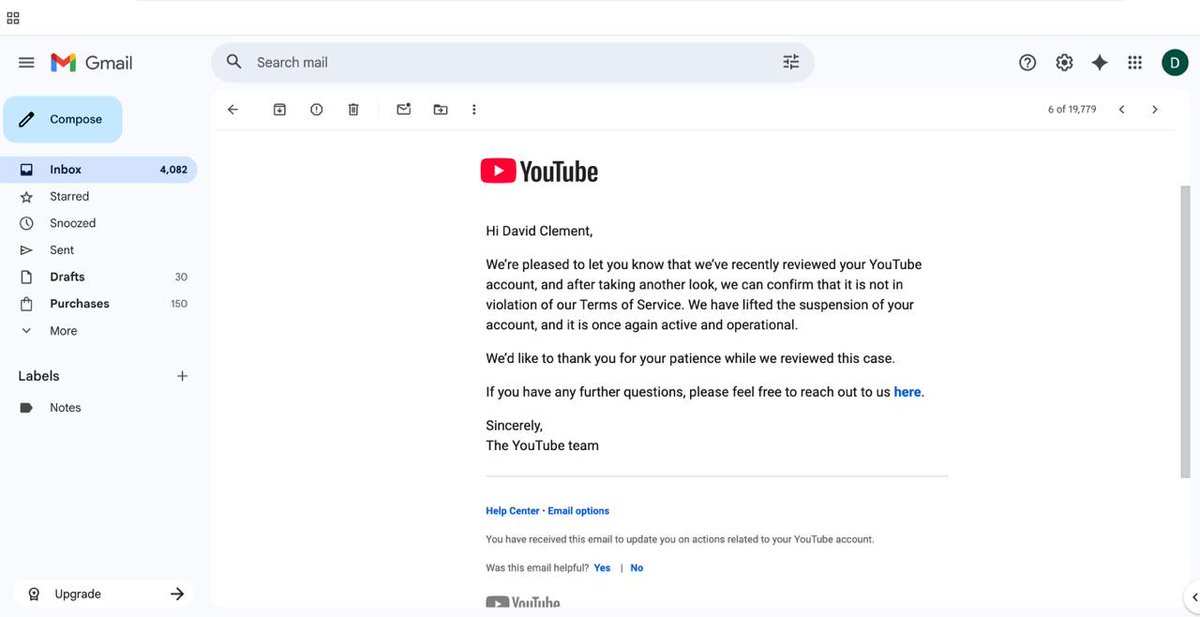Click the Gmail logo
1200x617 pixels.
pyautogui.click(x=92, y=62)
